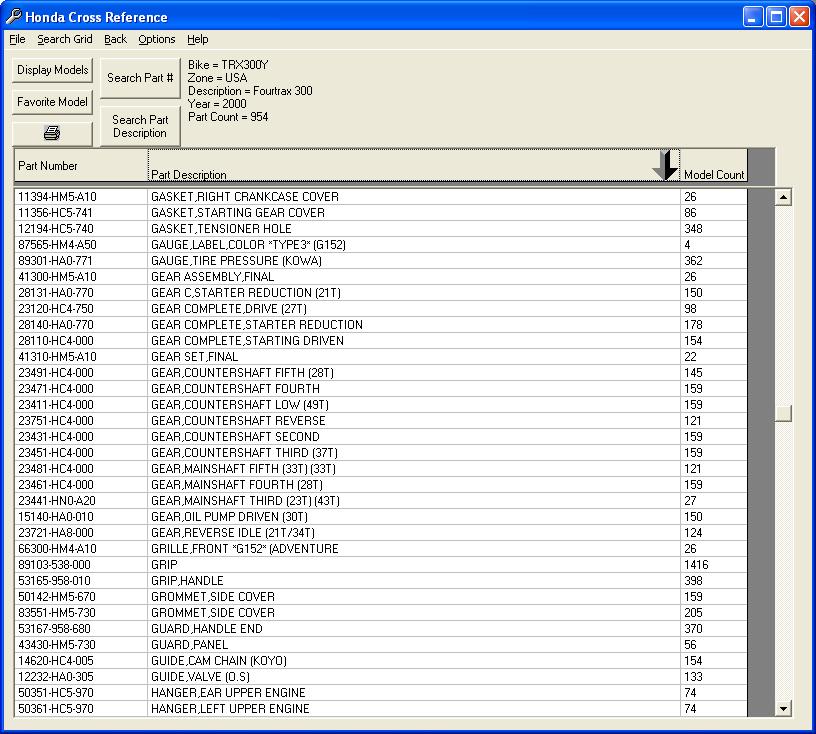Image resolution: width=816 pixels, height=734 pixels.
Task: Click model count 398 cell
Action: [x=713, y=581]
